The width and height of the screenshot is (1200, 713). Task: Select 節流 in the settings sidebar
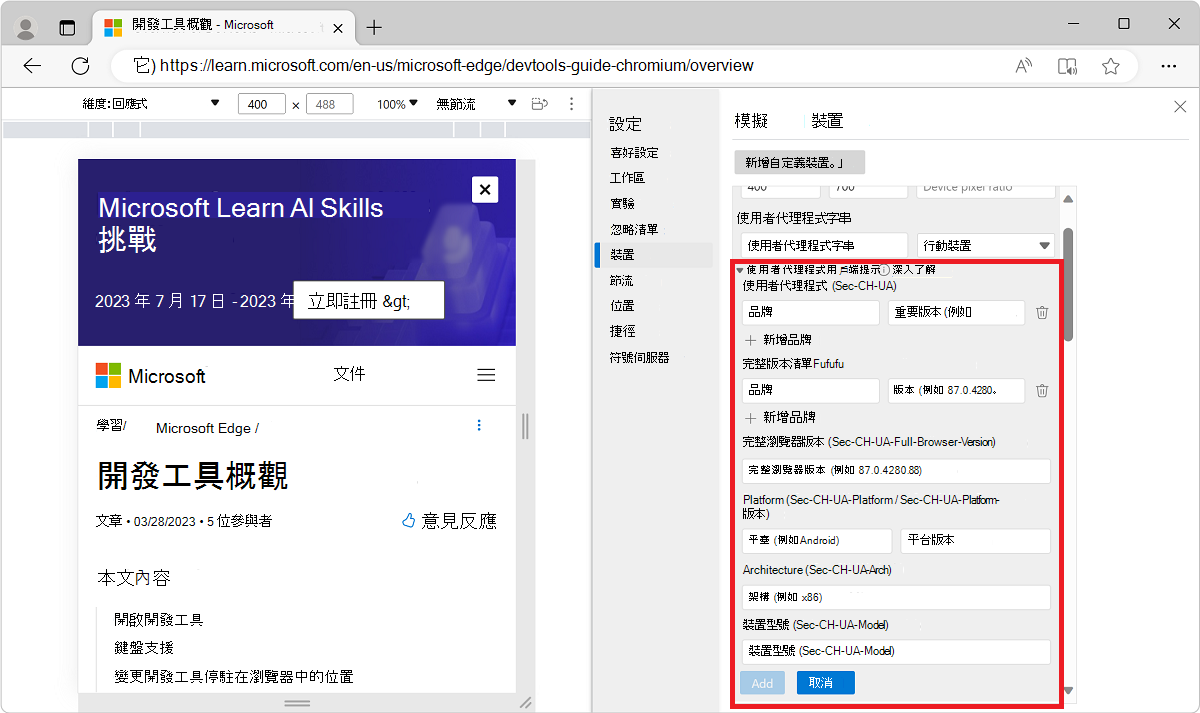(x=621, y=280)
